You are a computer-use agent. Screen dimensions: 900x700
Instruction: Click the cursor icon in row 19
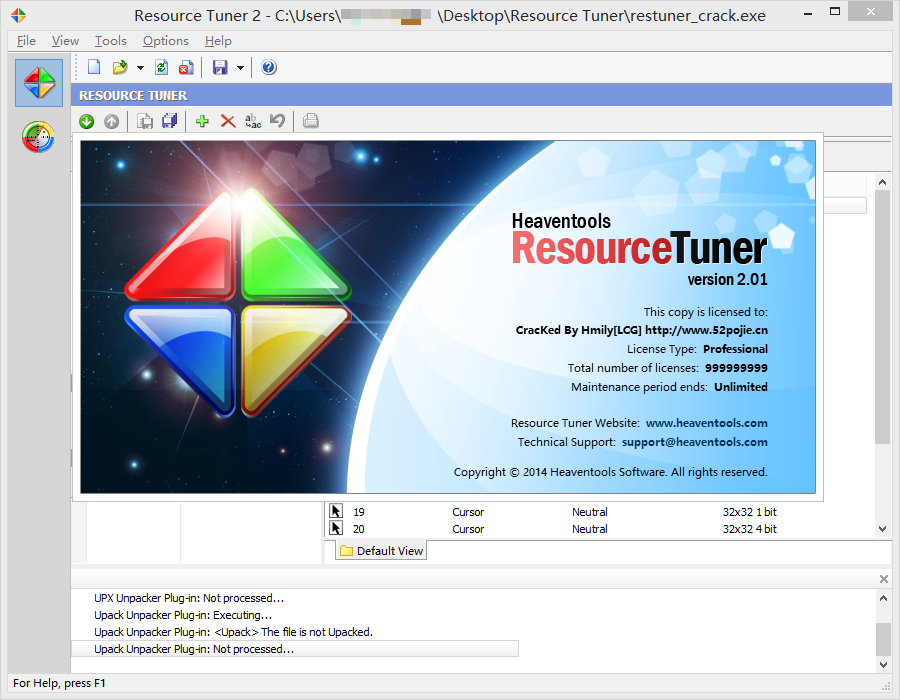point(336,511)
